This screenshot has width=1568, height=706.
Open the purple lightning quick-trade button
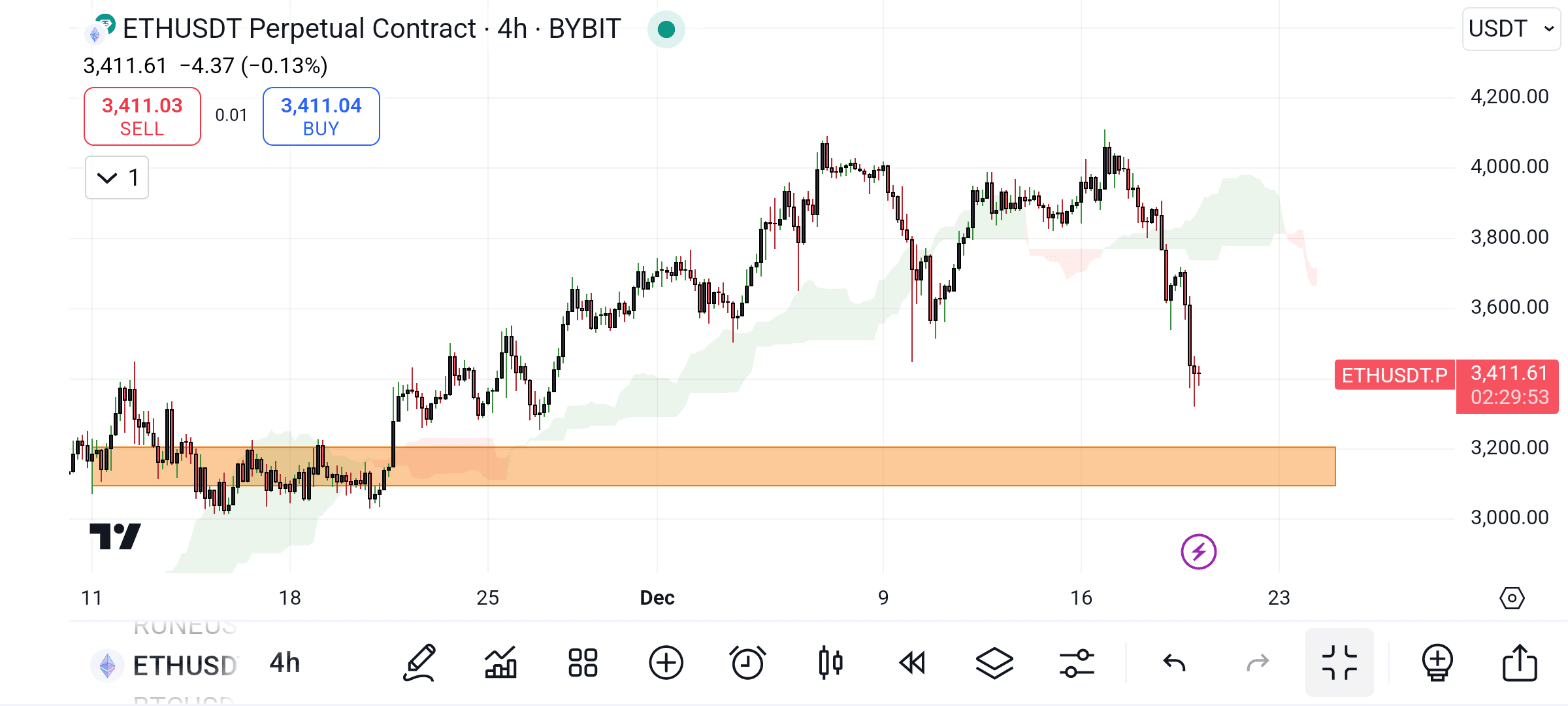(1198, 552)
